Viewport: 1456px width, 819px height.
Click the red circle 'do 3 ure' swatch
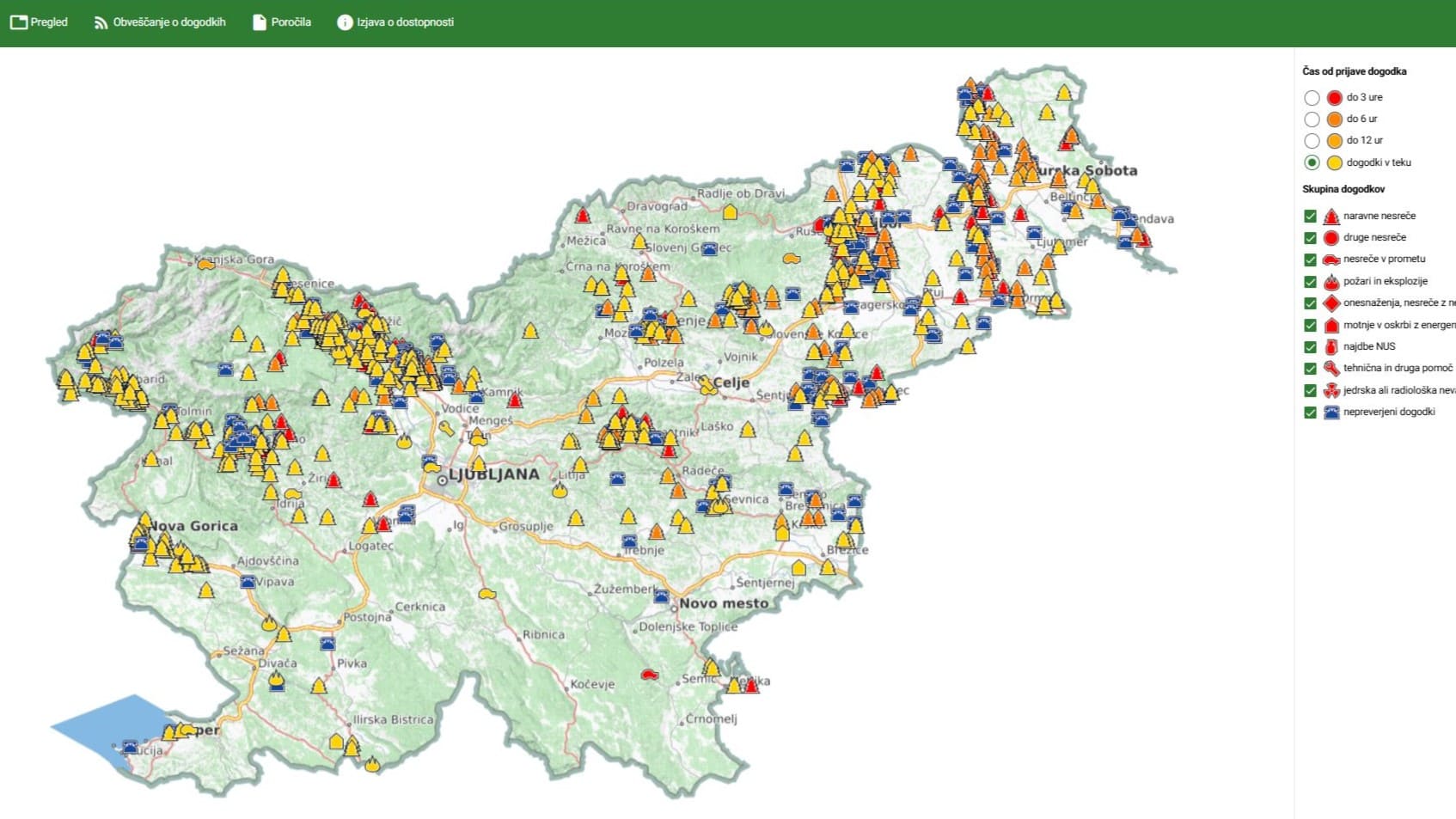click(1334, 98)
